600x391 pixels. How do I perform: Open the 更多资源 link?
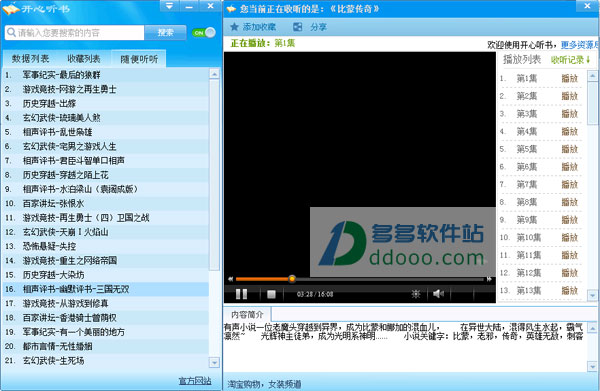coord(580,45)
